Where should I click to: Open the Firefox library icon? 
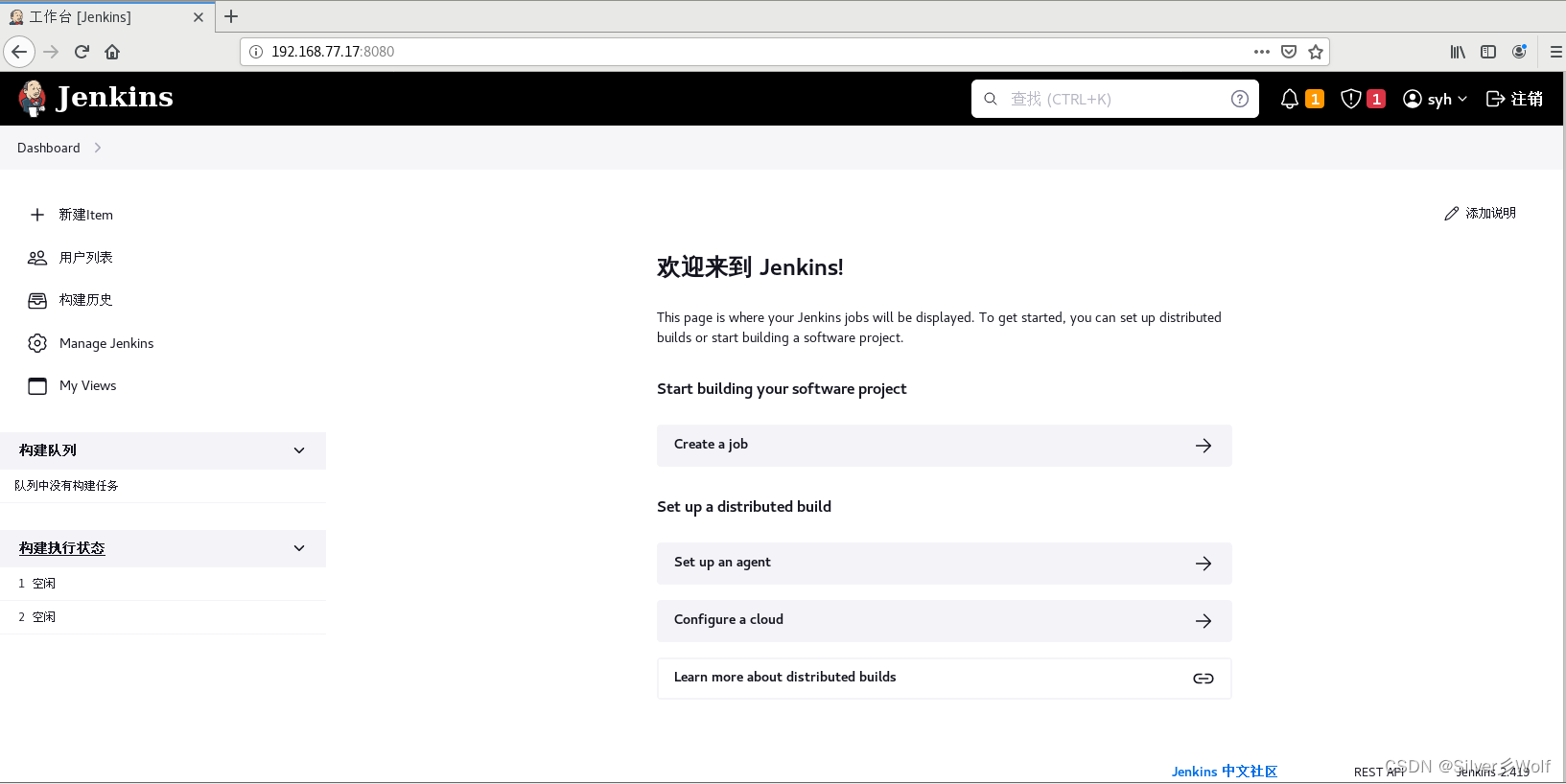[x=1458, y=52]
